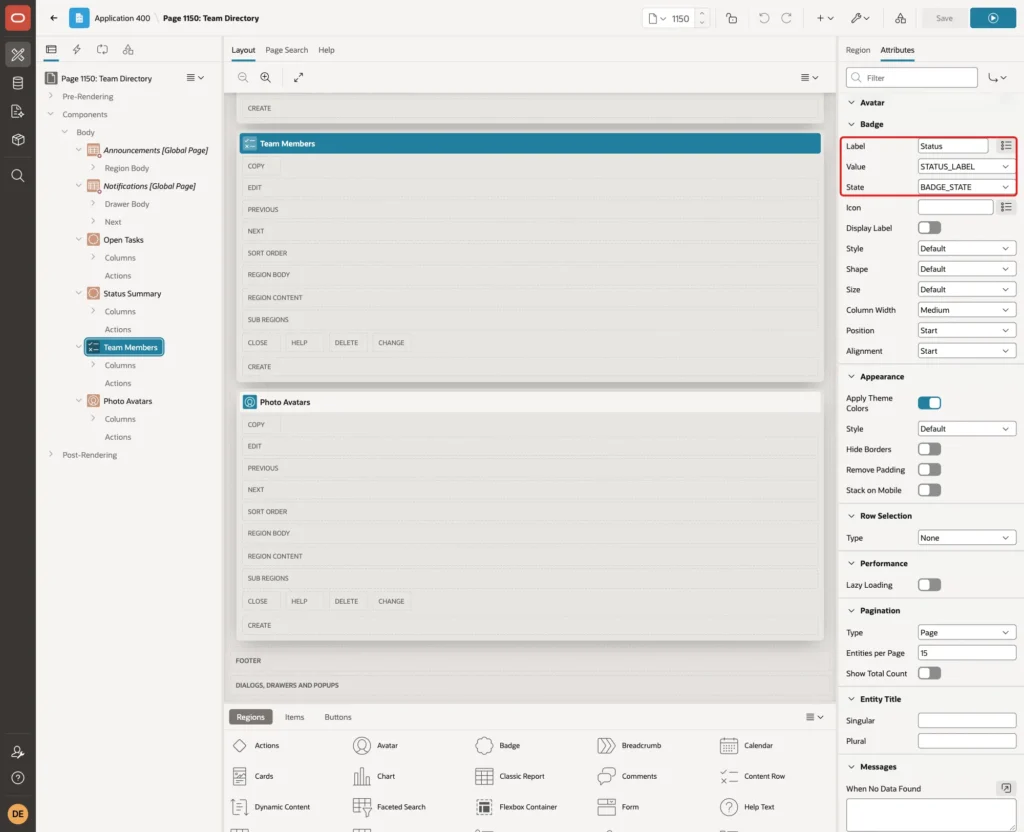The width and height of the screenshot is (1024, 832).
Task: Enable the Lazy Loading switch
Action: (x=929, y=584)
